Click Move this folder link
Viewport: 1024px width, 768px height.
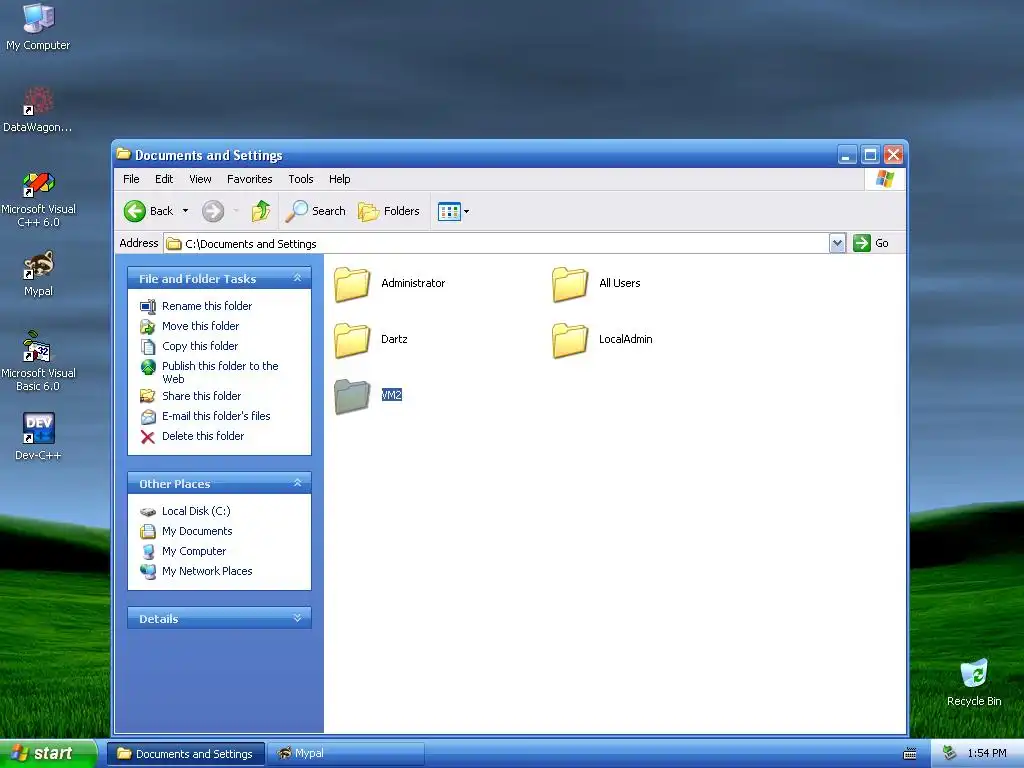pyautogui.click(x=200, y=326)
